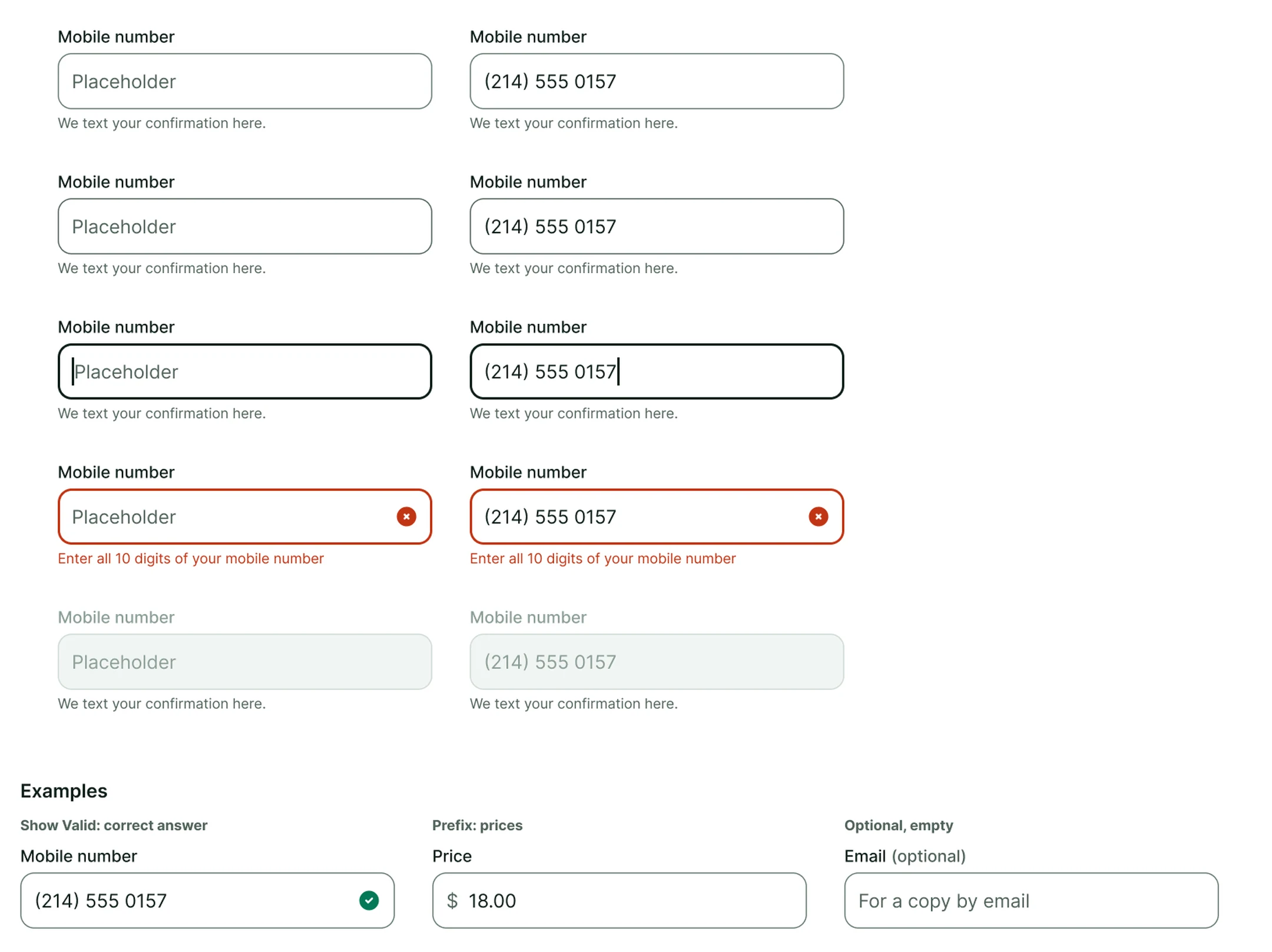Click the greyed-out disabled Placeholder field
Image resolution: width=1272 pixels, height=952 pixels.
tap(244, 661)
